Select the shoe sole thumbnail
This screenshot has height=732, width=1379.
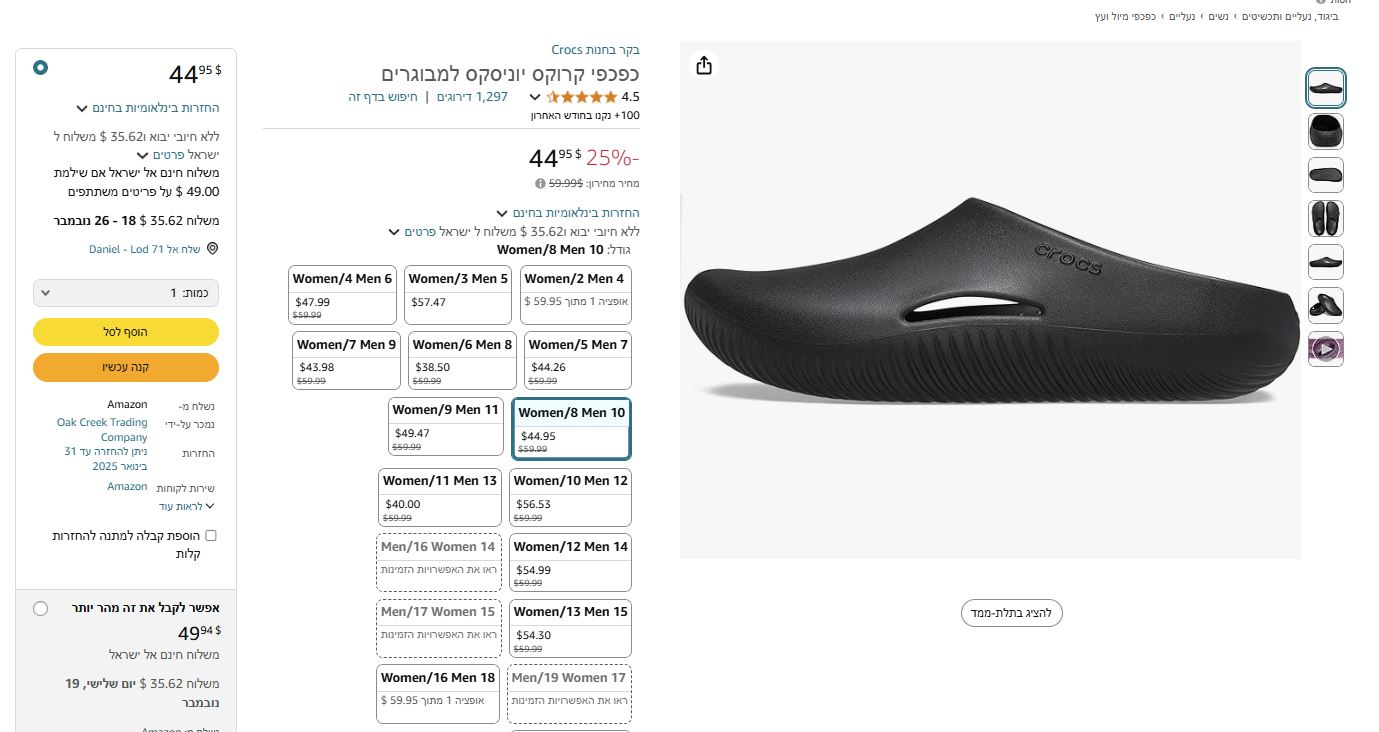1326,175
